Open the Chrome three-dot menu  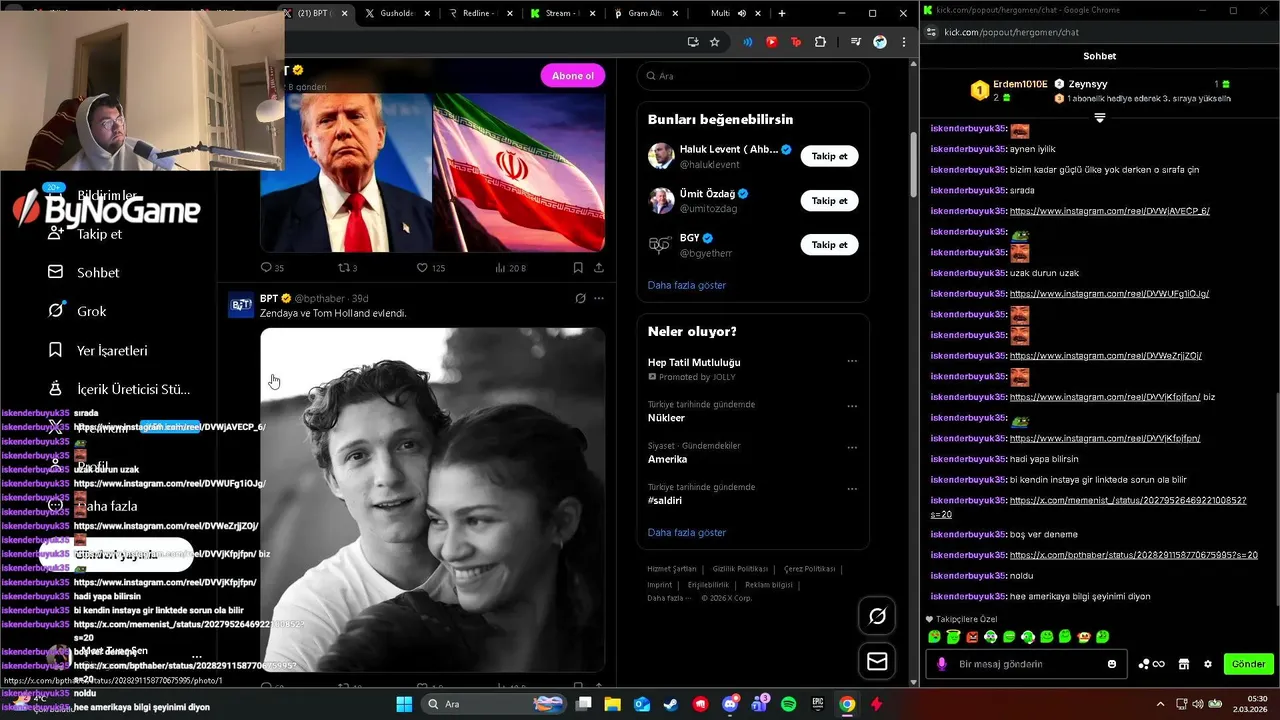coord(904,42)
